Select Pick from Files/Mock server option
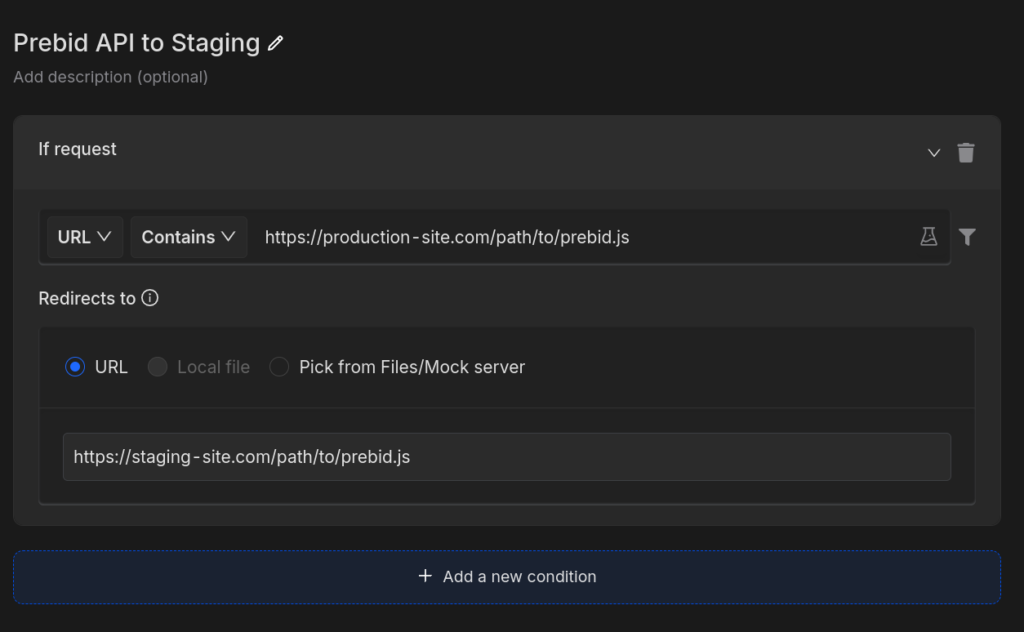This screenshot has width=1024, height=632. click(279, 367)
